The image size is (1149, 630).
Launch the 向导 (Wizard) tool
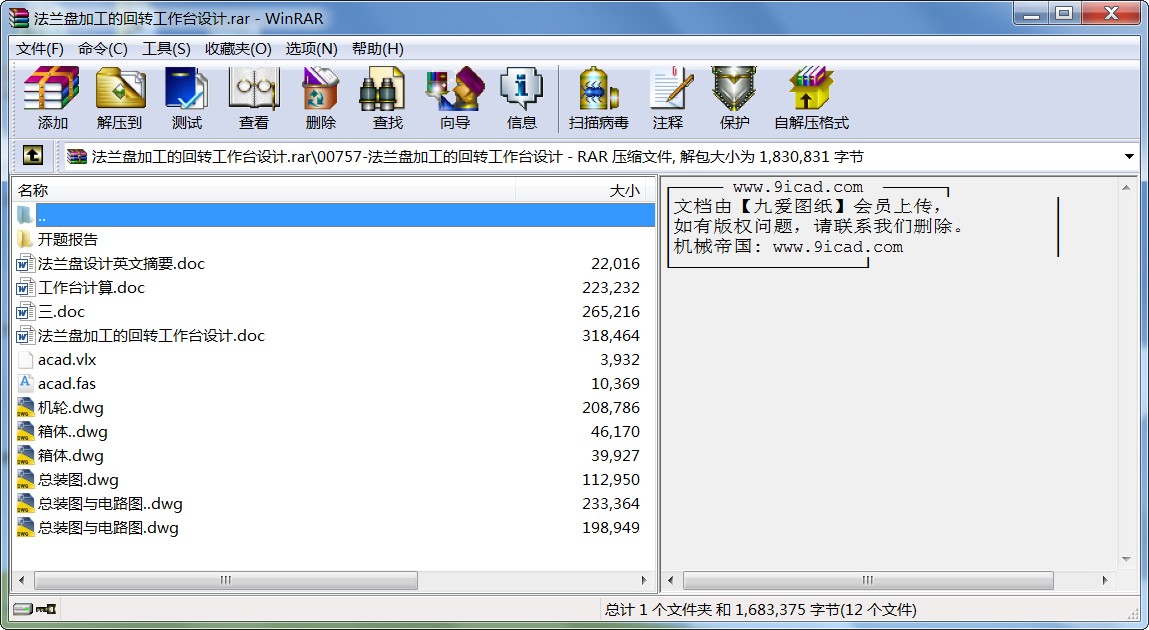(x=454, y=98)
